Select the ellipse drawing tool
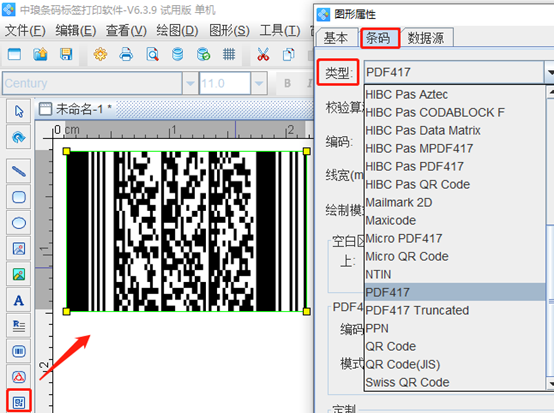Screen dimensions: 554x413 (19, 223)
